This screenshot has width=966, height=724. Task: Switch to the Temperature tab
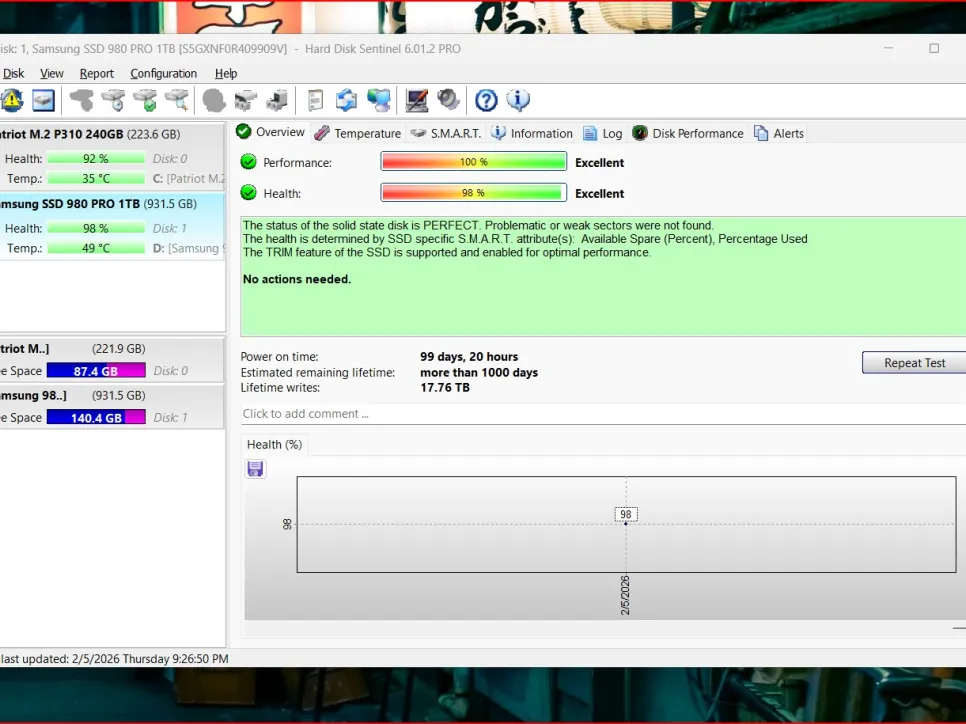[358, 133]
